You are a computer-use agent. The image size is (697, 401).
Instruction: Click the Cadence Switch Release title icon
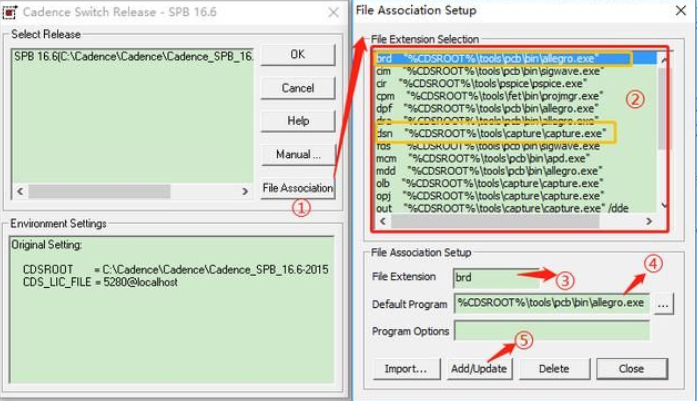coord(10,12)
